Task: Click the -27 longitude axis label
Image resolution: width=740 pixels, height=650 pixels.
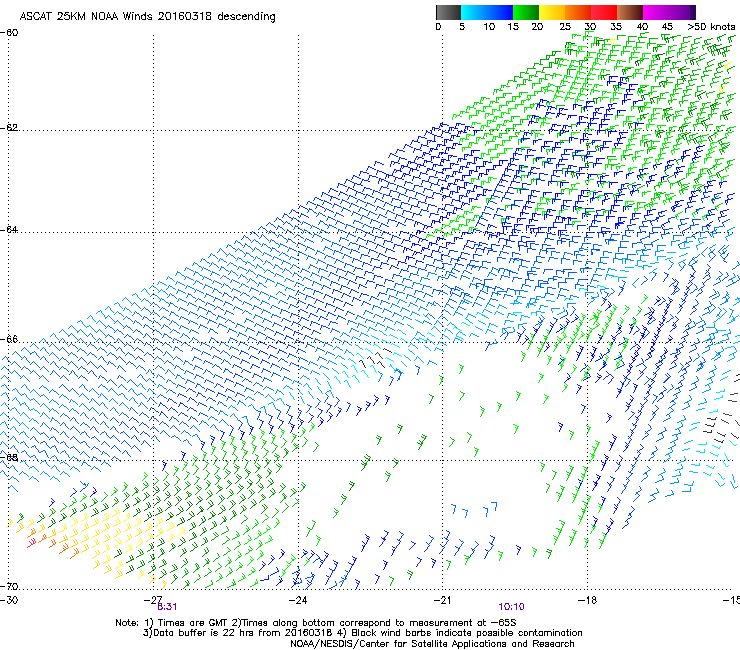Action: (153, 600)
